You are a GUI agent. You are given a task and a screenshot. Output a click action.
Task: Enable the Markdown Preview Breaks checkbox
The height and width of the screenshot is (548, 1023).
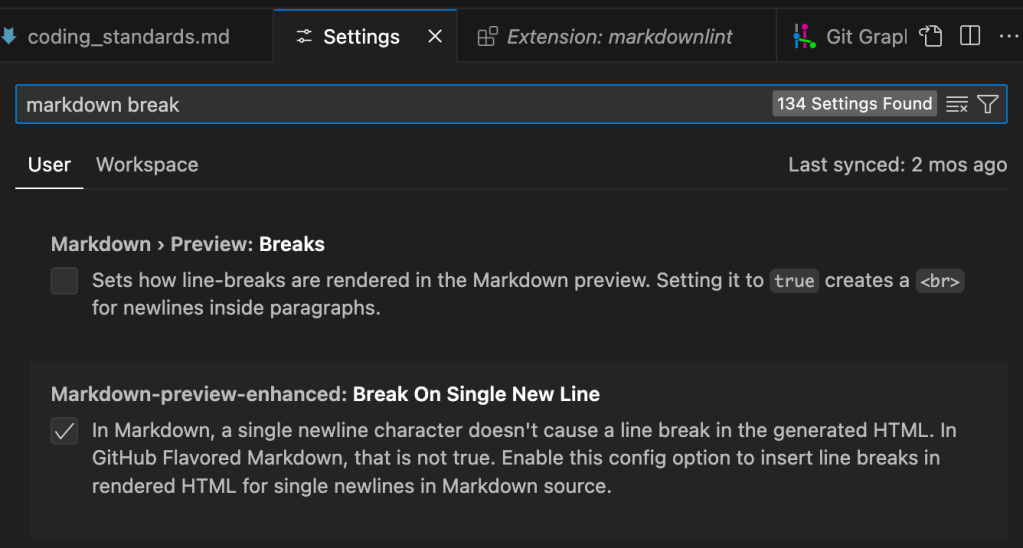point(64,281)
